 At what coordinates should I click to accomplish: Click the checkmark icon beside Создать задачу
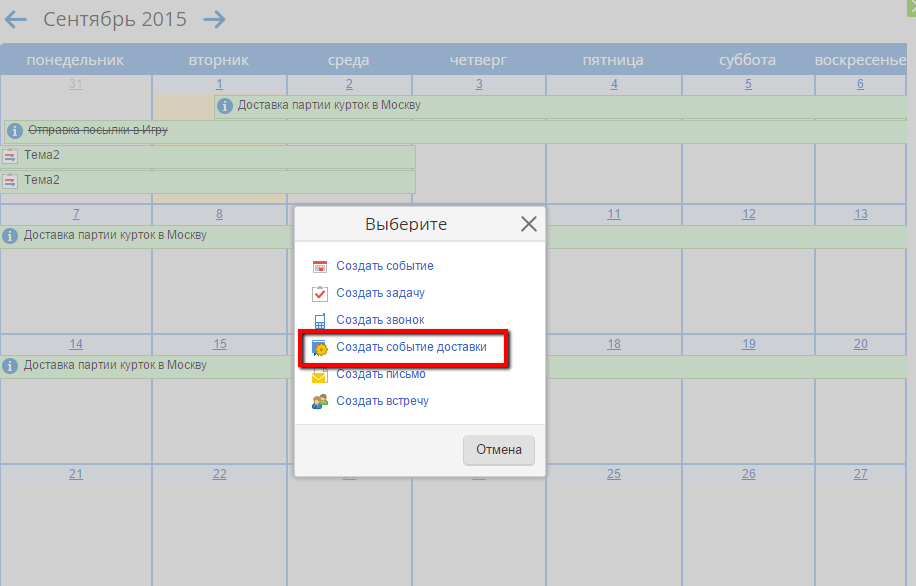click(320, 294)
